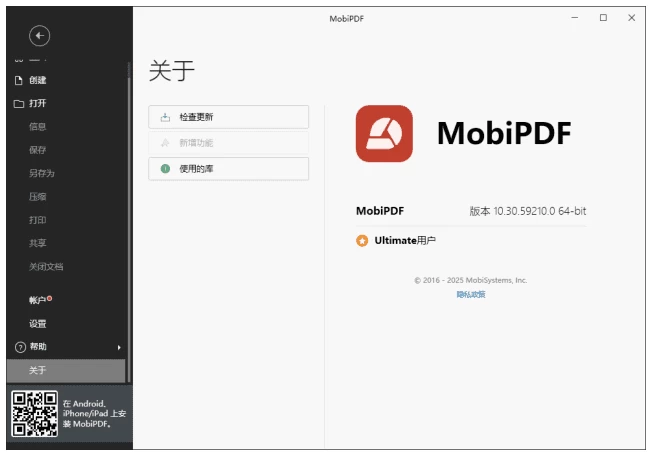Click the 使用的库 (Libraries Used) button

228,169
